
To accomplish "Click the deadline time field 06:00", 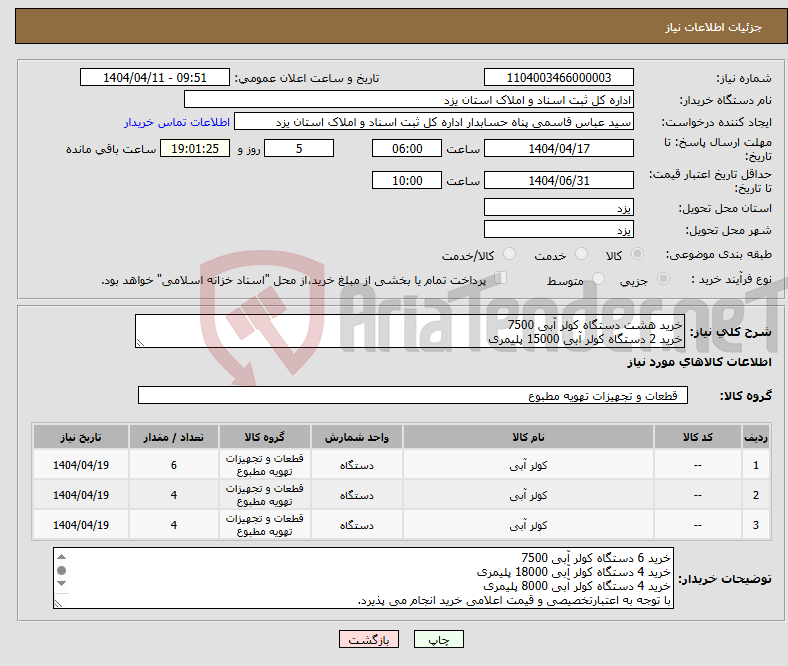I will pos(407,148).
